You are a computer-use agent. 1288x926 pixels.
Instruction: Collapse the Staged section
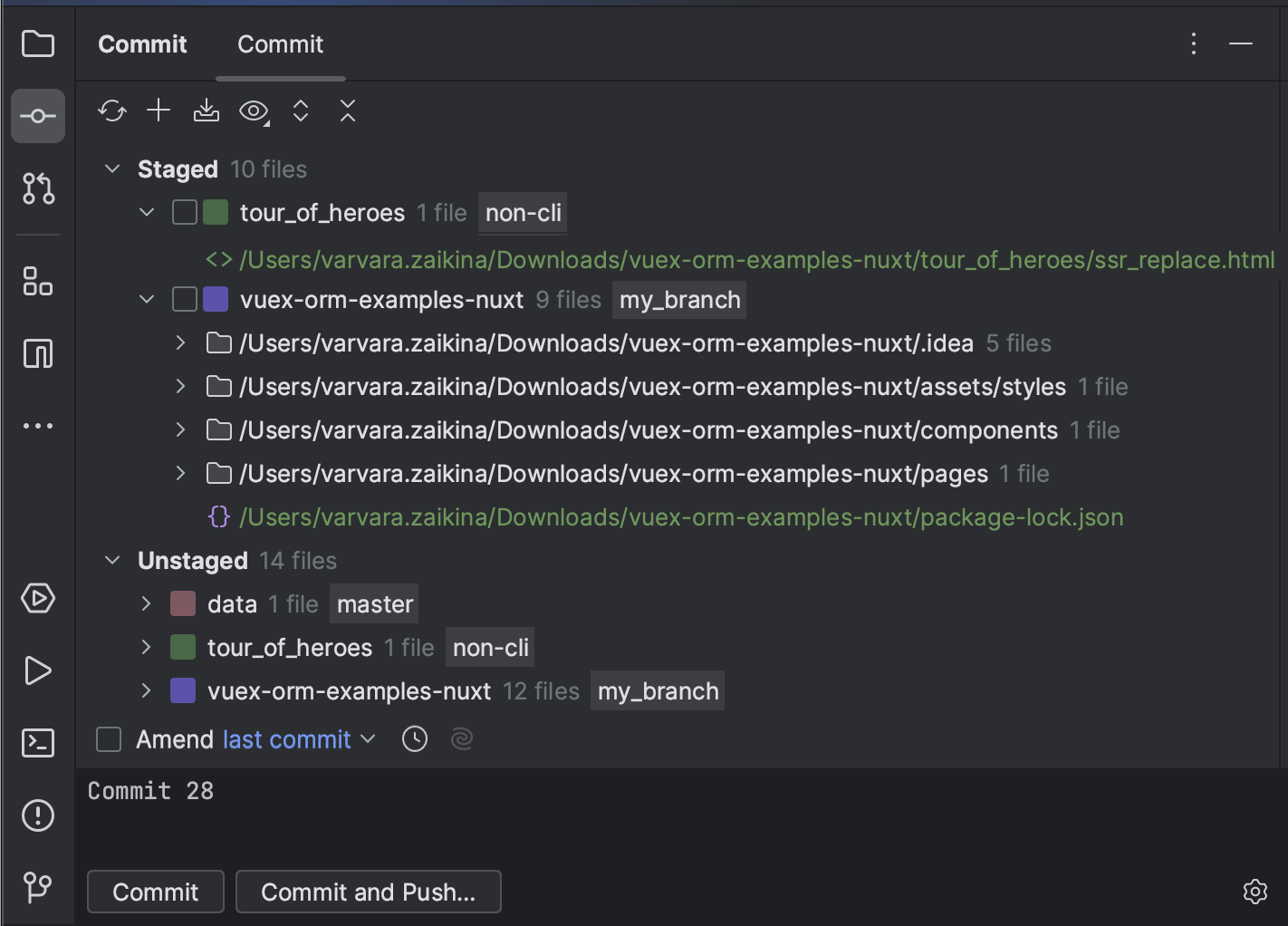pos(112,169)
